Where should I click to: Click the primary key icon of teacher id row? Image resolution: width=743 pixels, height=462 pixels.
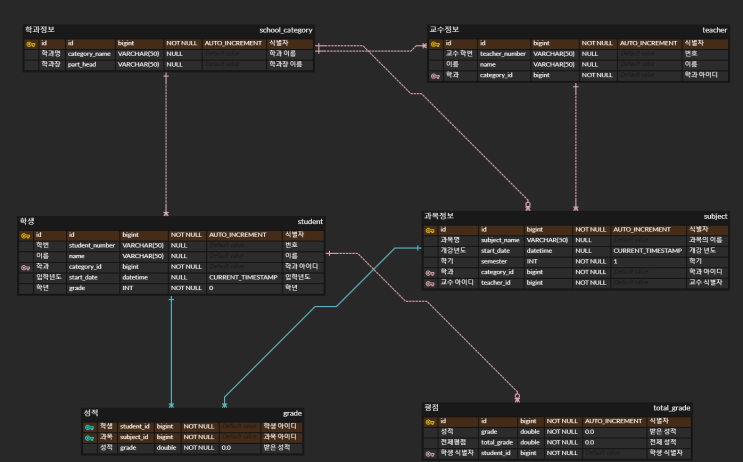(x=435, y=44)
